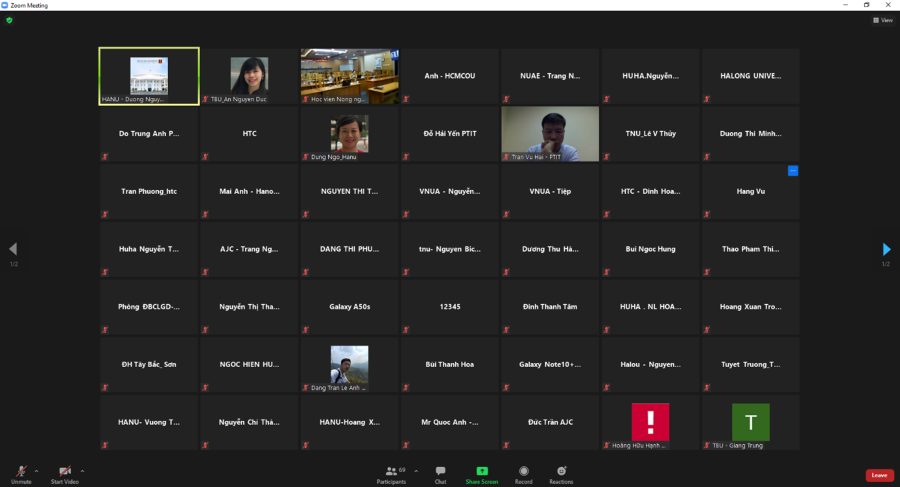Start recording with the Record button
900x487 pixels.
523,474
